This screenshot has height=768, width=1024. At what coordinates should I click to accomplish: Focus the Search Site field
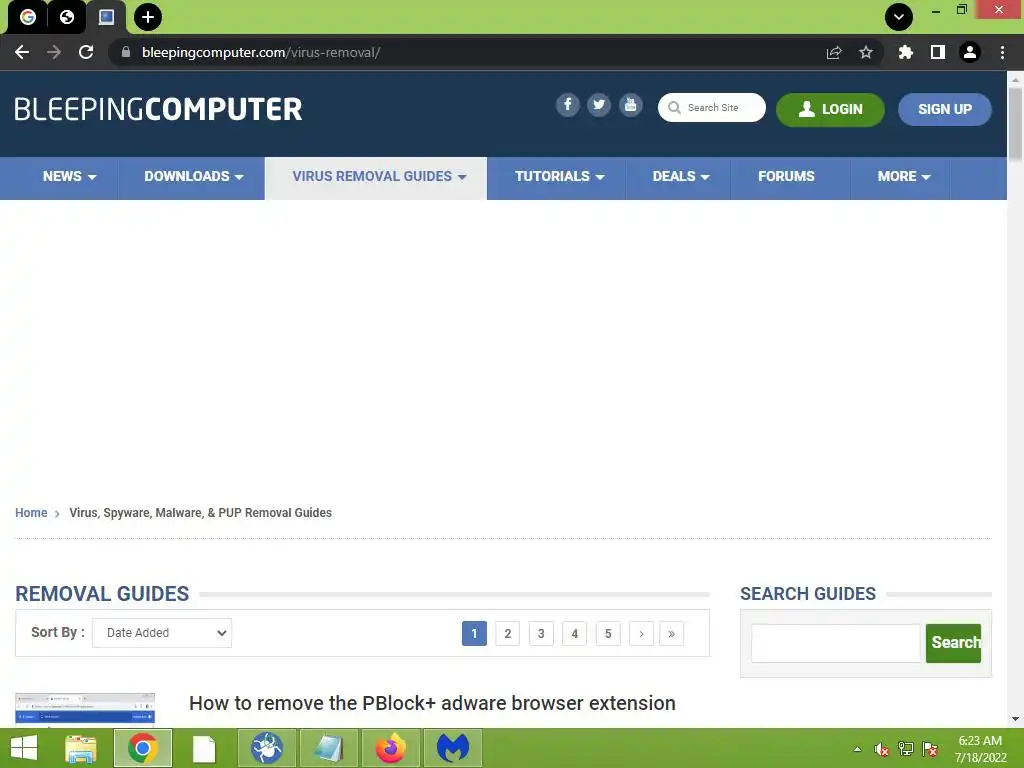pos(712,108)
